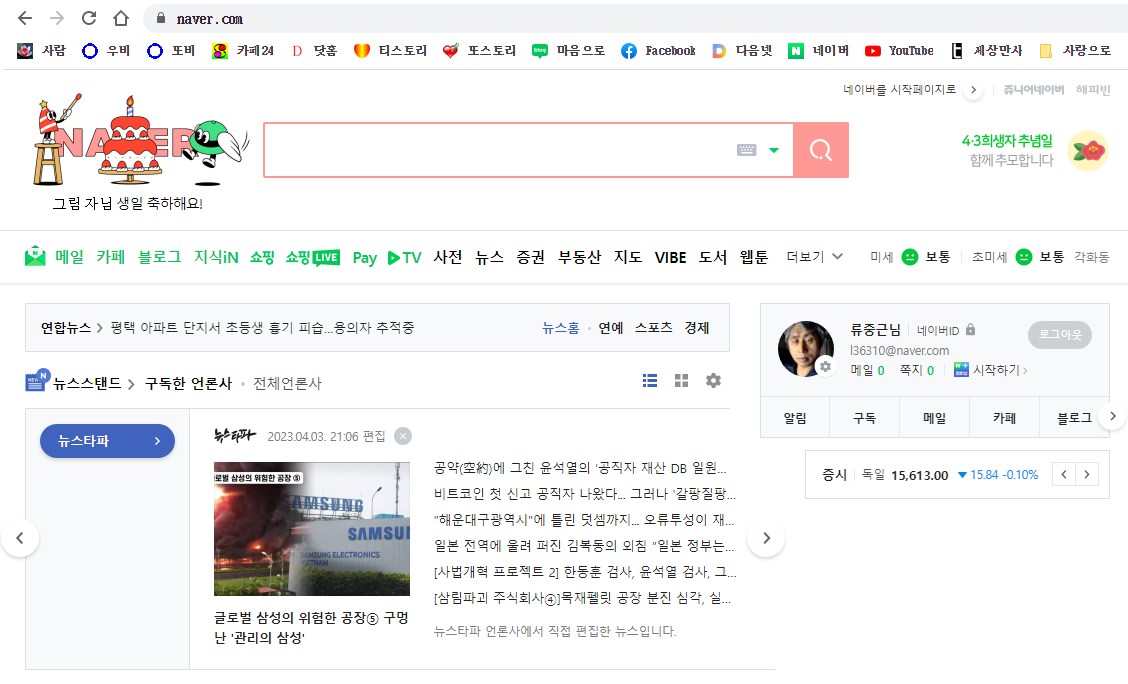Open 증권 in navigation menu
The height and width of the screenshot is (684, 1128).
[x=531, y=257]
